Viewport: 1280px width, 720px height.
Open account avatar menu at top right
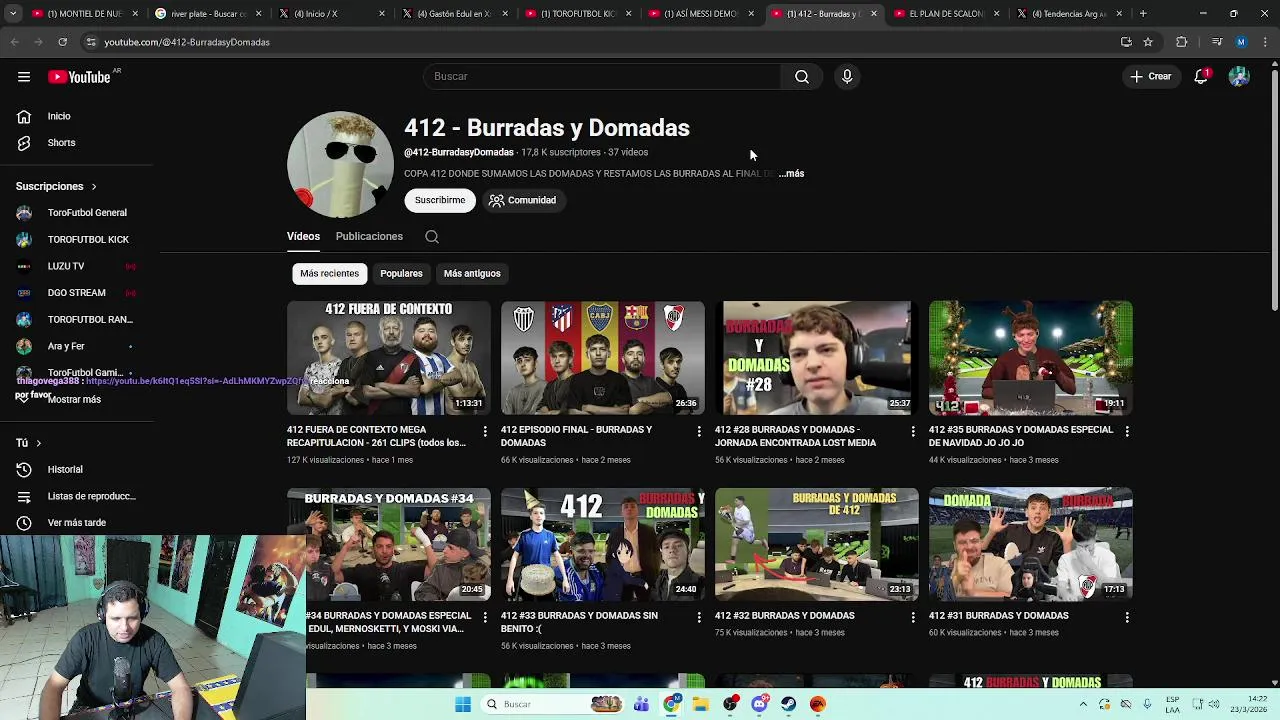tap(1239, 77)
